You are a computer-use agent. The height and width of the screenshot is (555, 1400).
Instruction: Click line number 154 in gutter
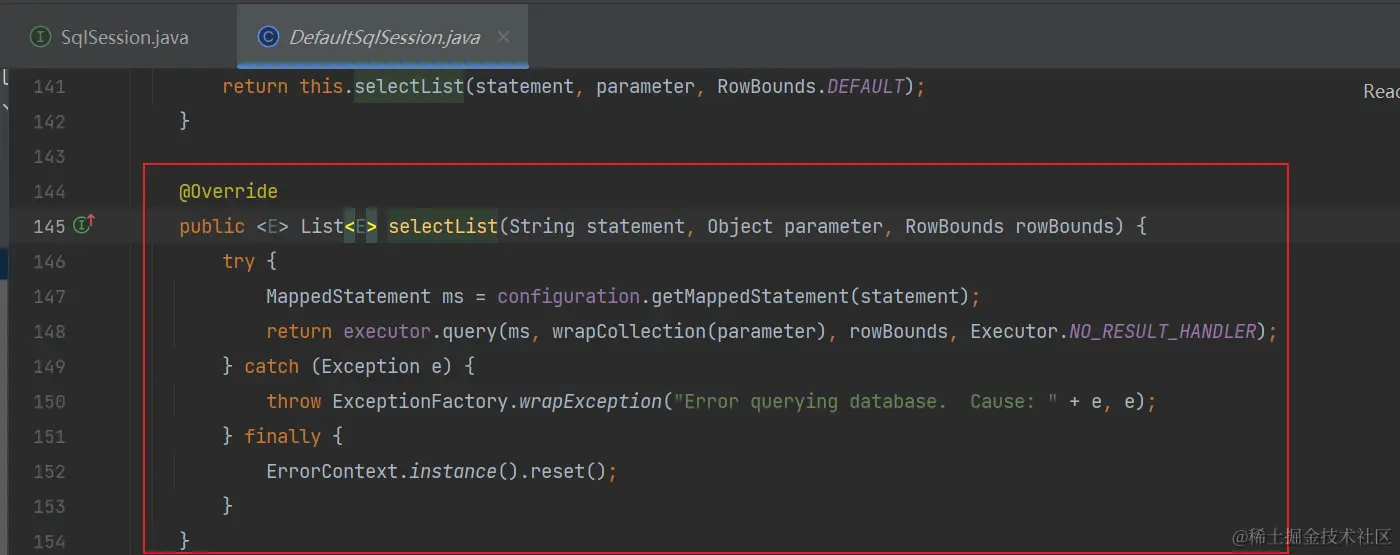(48, 541)
